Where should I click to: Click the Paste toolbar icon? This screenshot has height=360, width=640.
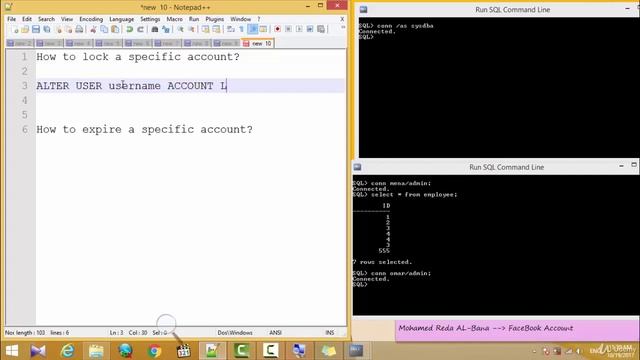116,29
